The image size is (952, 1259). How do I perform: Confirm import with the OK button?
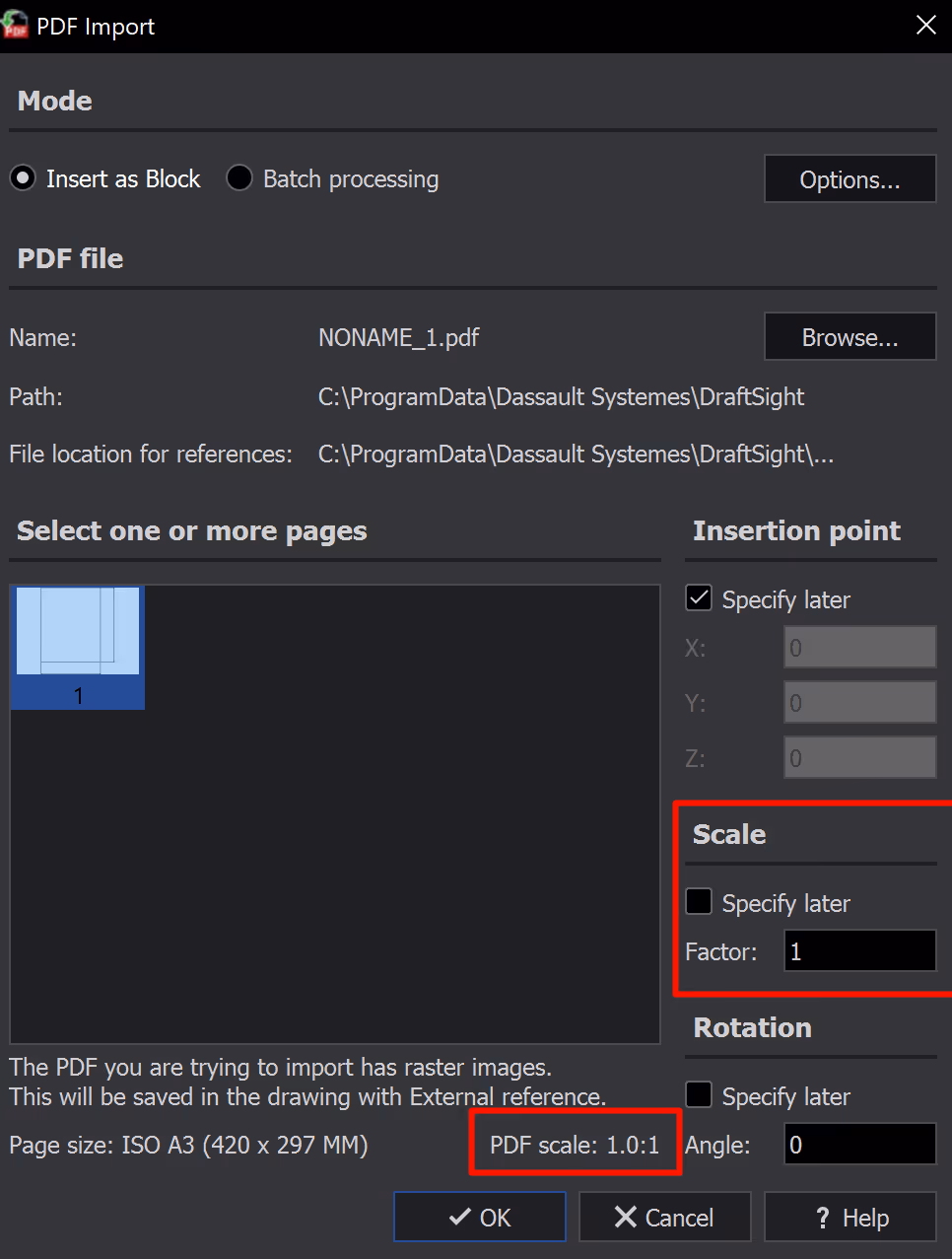tap(480, 1217)
